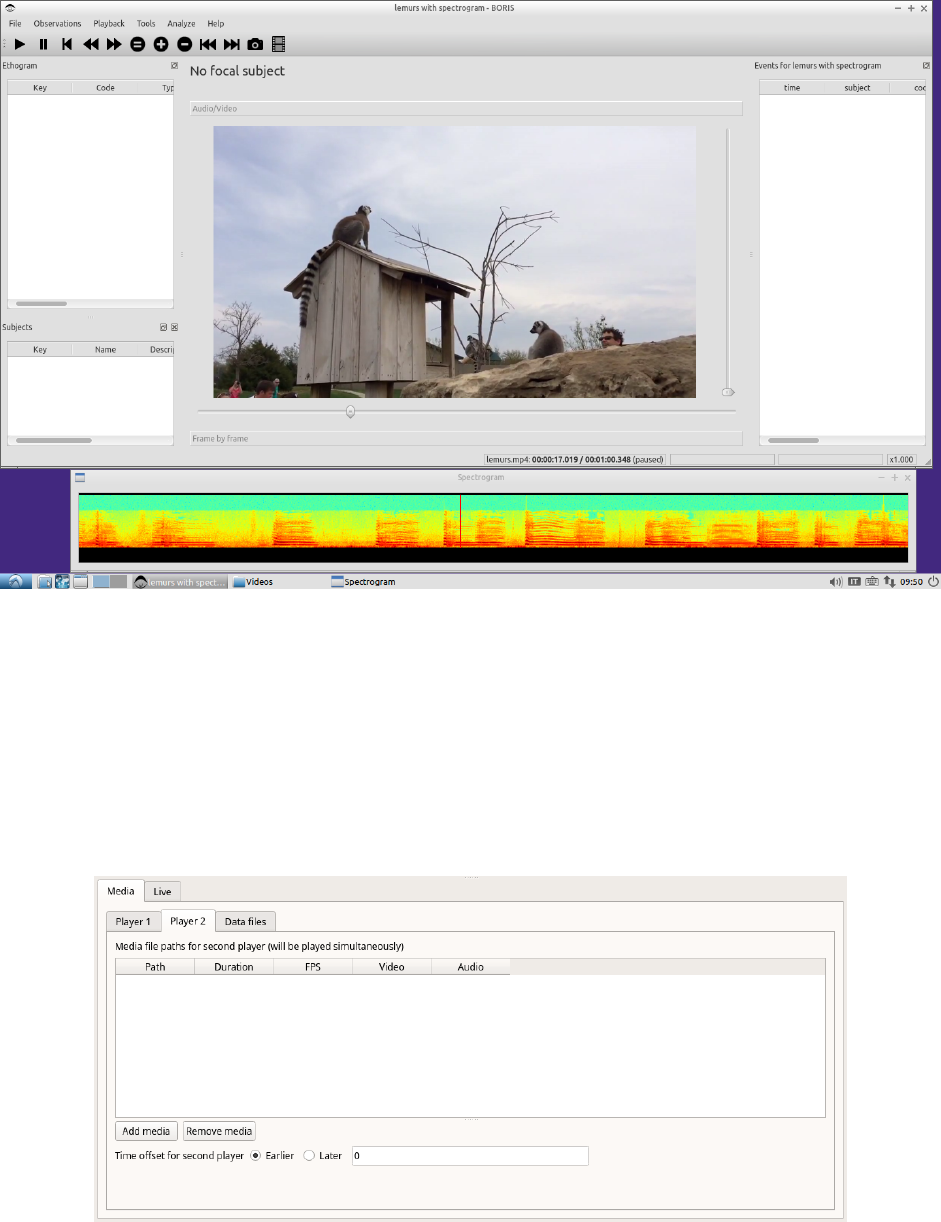
Task: Open the start menu on the taskbar
Action: click(x=17, y=581)
